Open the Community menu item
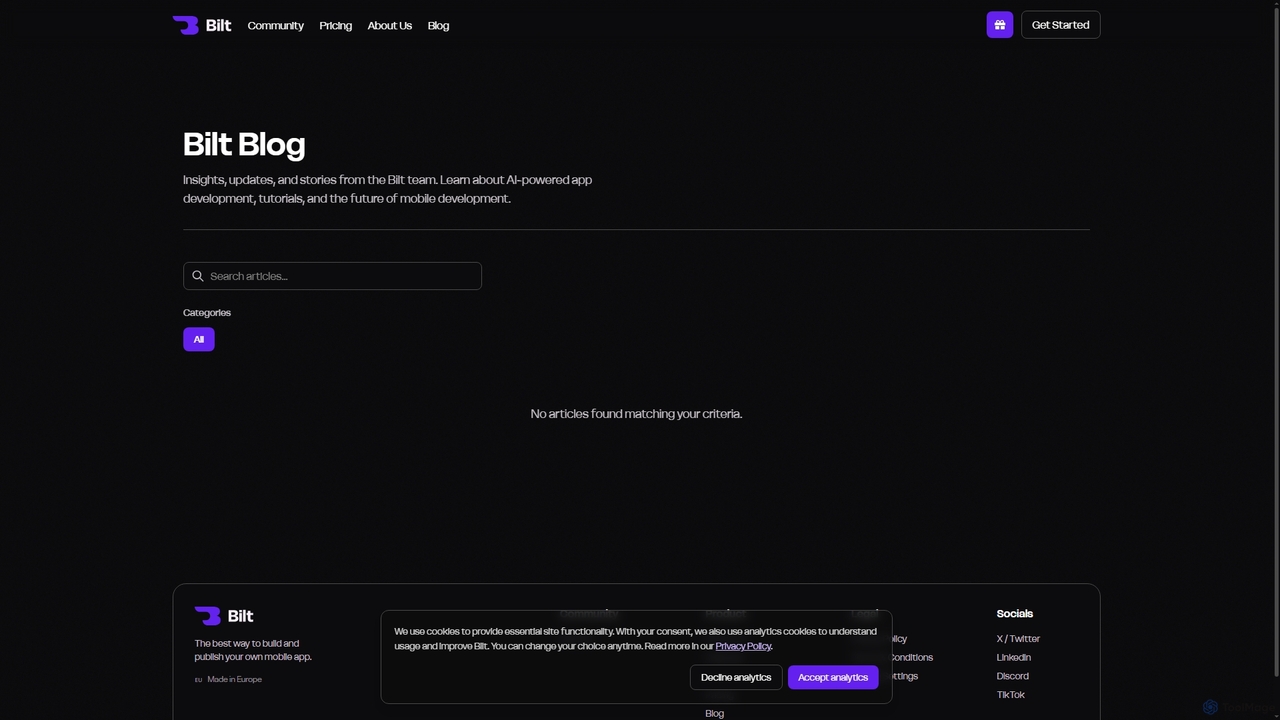The height and width of the screenshot is (720, 1280). click(x=275, y=26)
